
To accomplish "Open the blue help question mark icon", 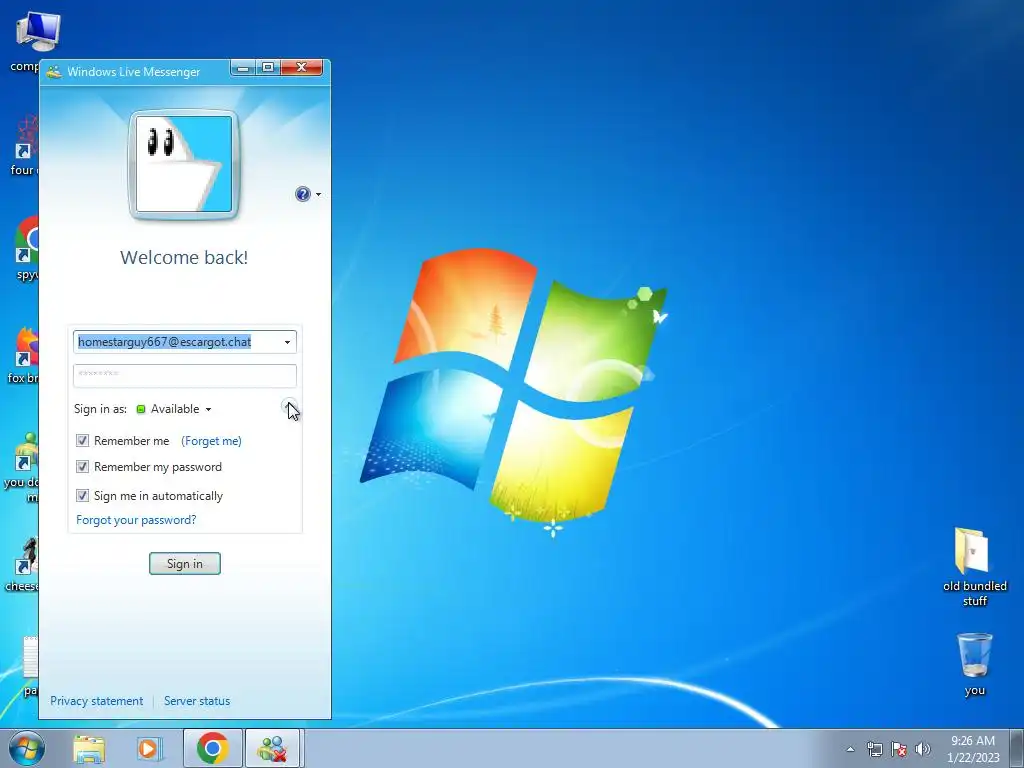I will coord(302,194).
